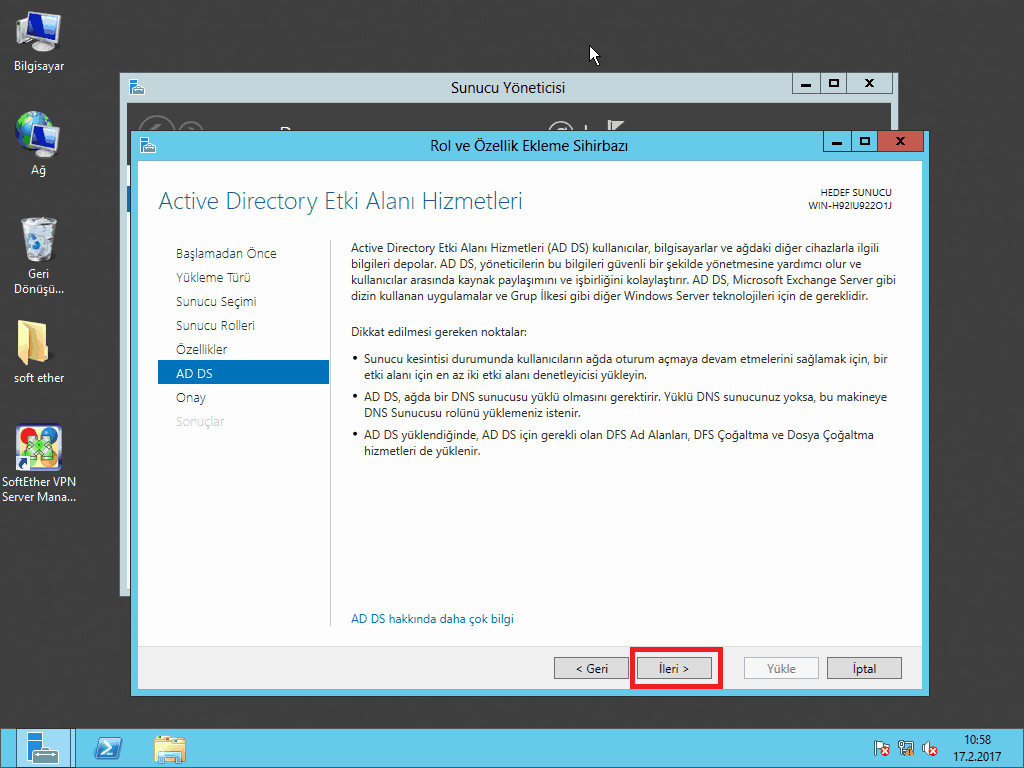Open the soft ether folder icon
Image resolution: width=1024 pixels, height=768 pixels.
point(39,351)
